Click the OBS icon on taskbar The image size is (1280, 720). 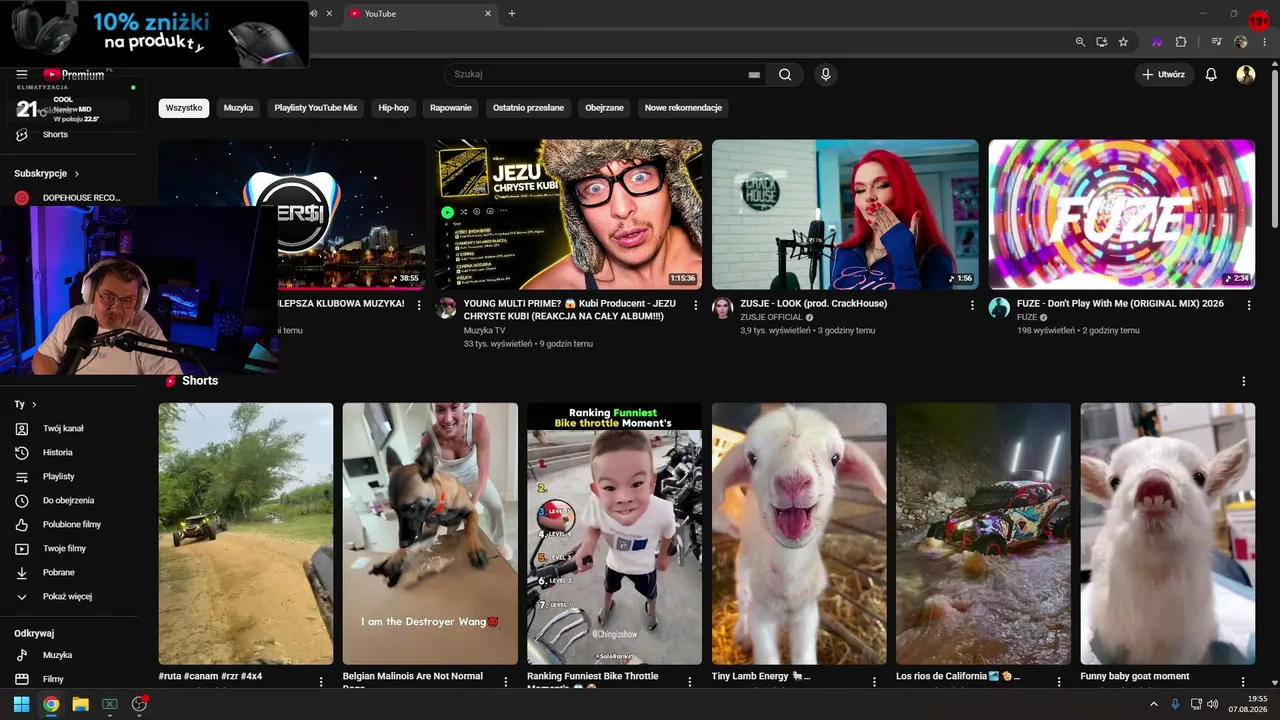[x=139, y=704]
